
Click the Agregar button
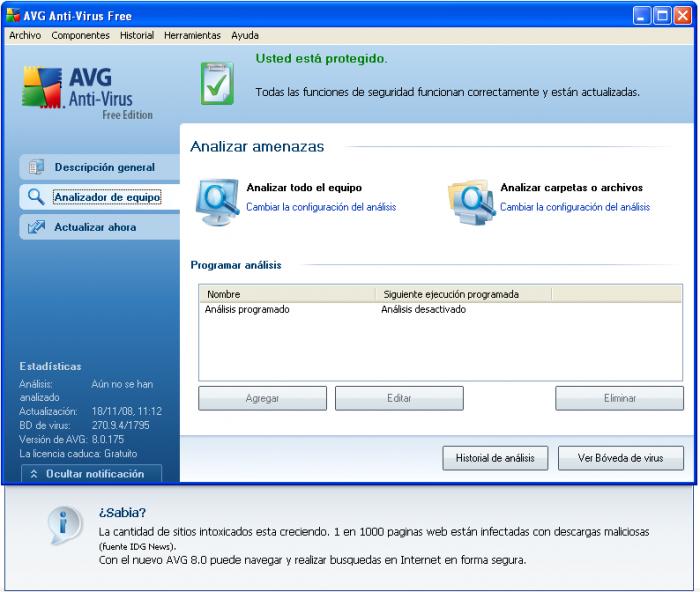point(262,398)
